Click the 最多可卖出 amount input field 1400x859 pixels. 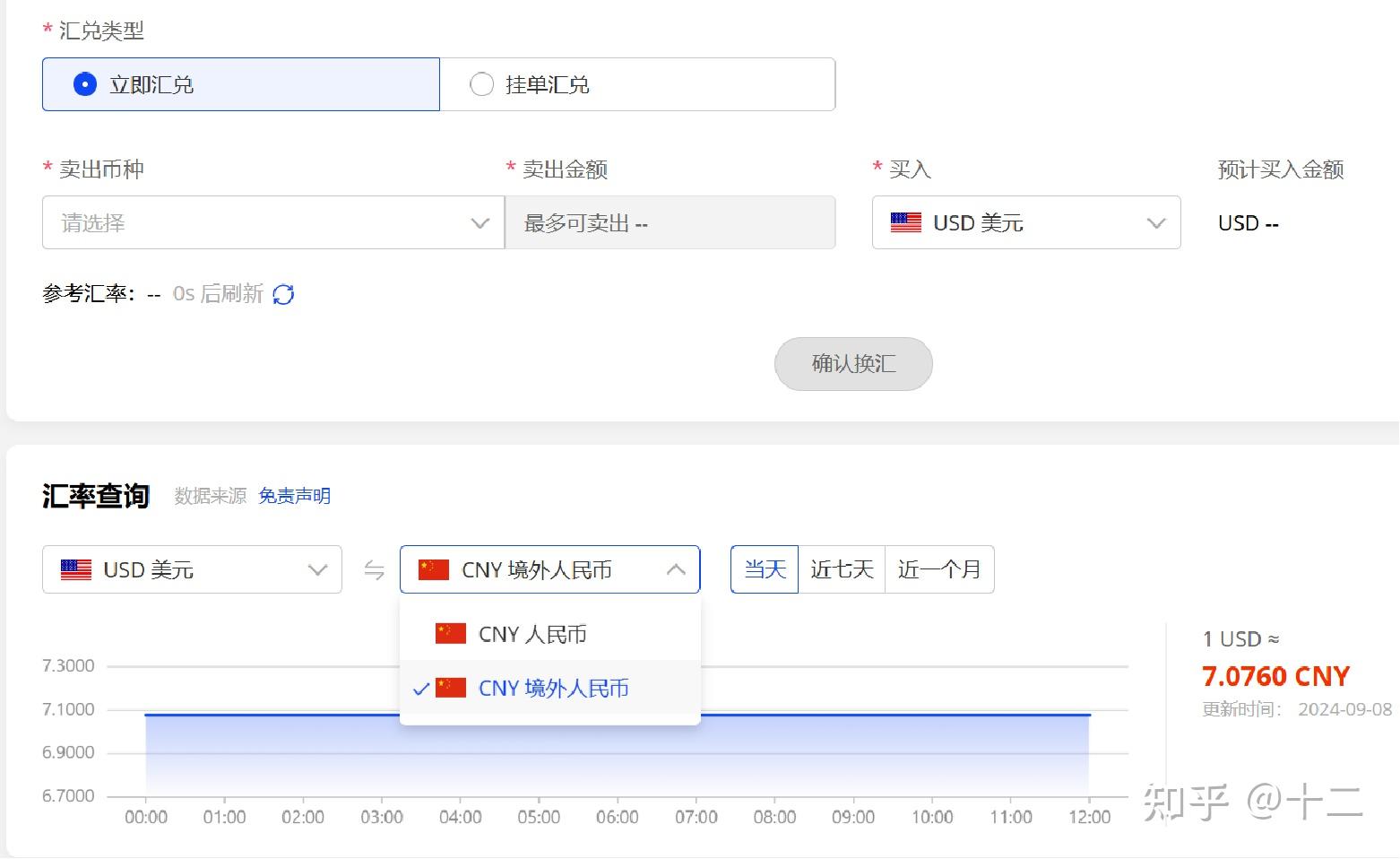coord(670,222)
